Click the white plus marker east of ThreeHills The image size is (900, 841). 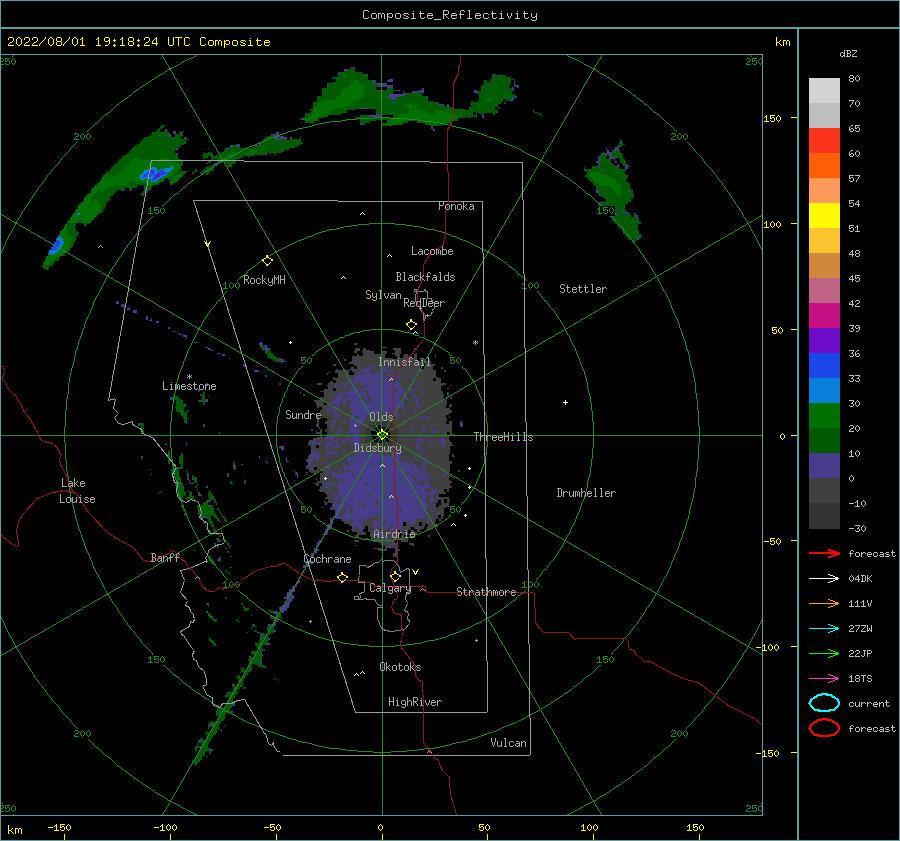565,402
